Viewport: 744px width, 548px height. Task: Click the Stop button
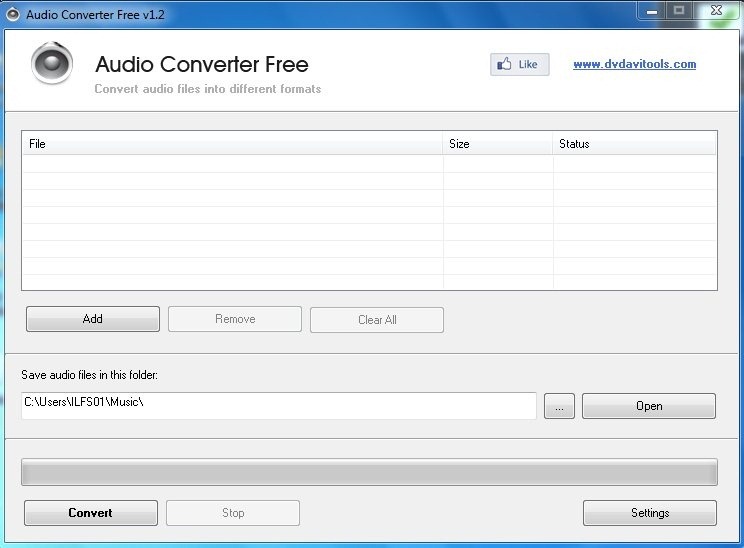[233, 513]
